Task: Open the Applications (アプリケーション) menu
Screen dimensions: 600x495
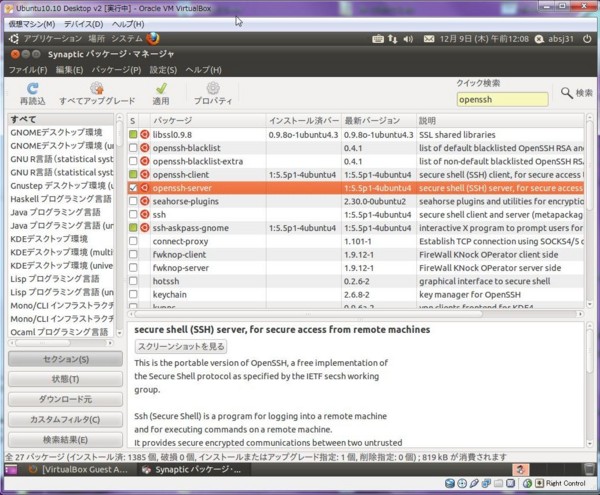Action: (53, 39)
